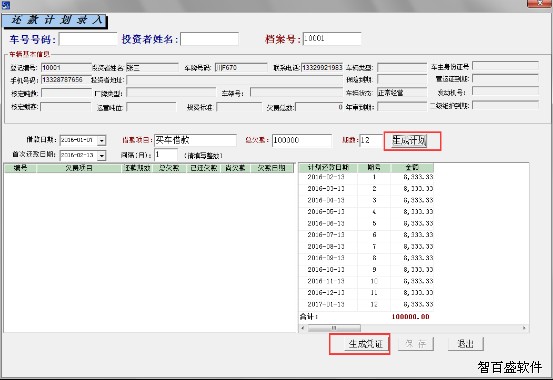Click the 编号 column header in left table
Viewport: 553px width, 380px height.
[20, 168]
